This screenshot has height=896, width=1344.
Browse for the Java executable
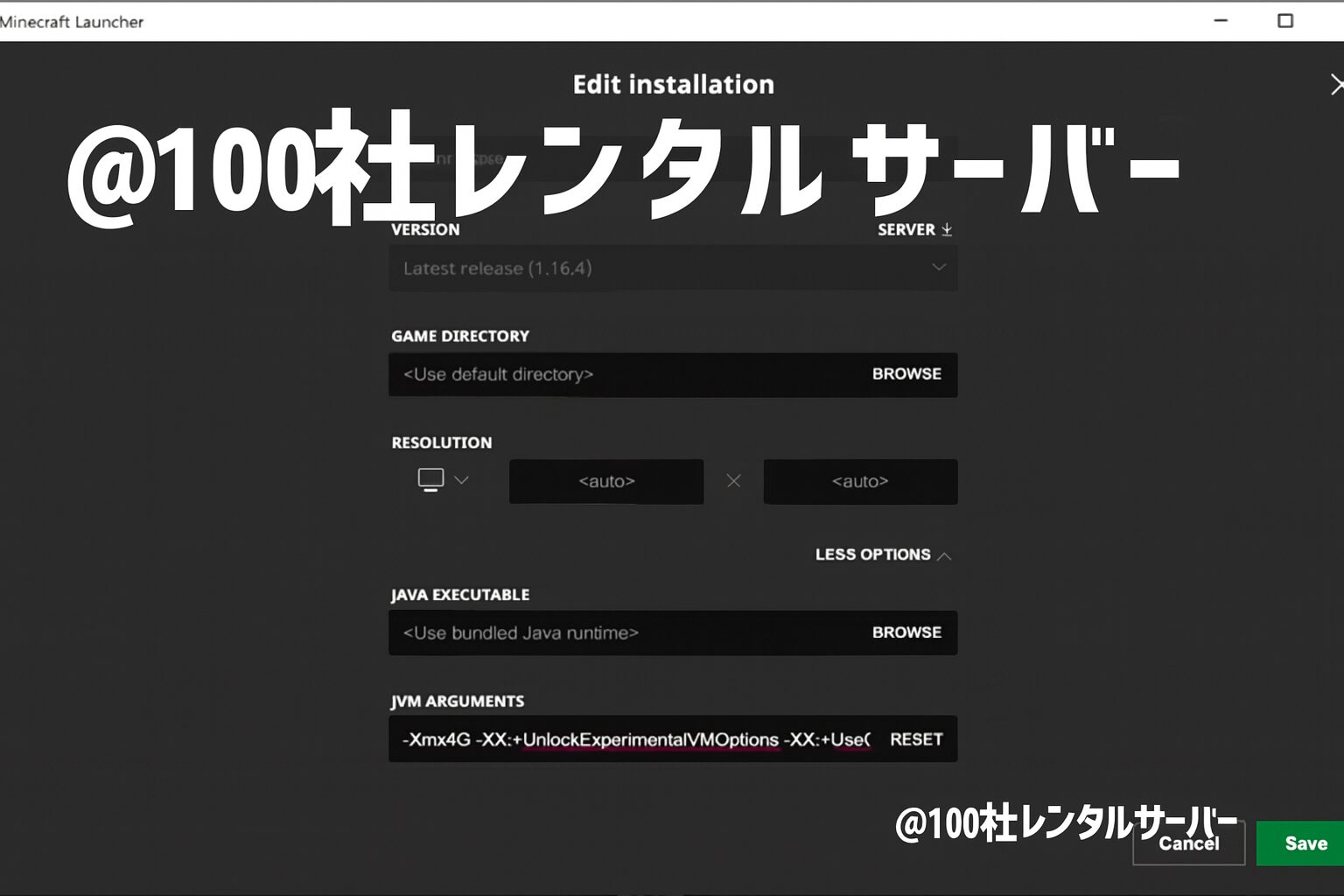click(906, 633)
